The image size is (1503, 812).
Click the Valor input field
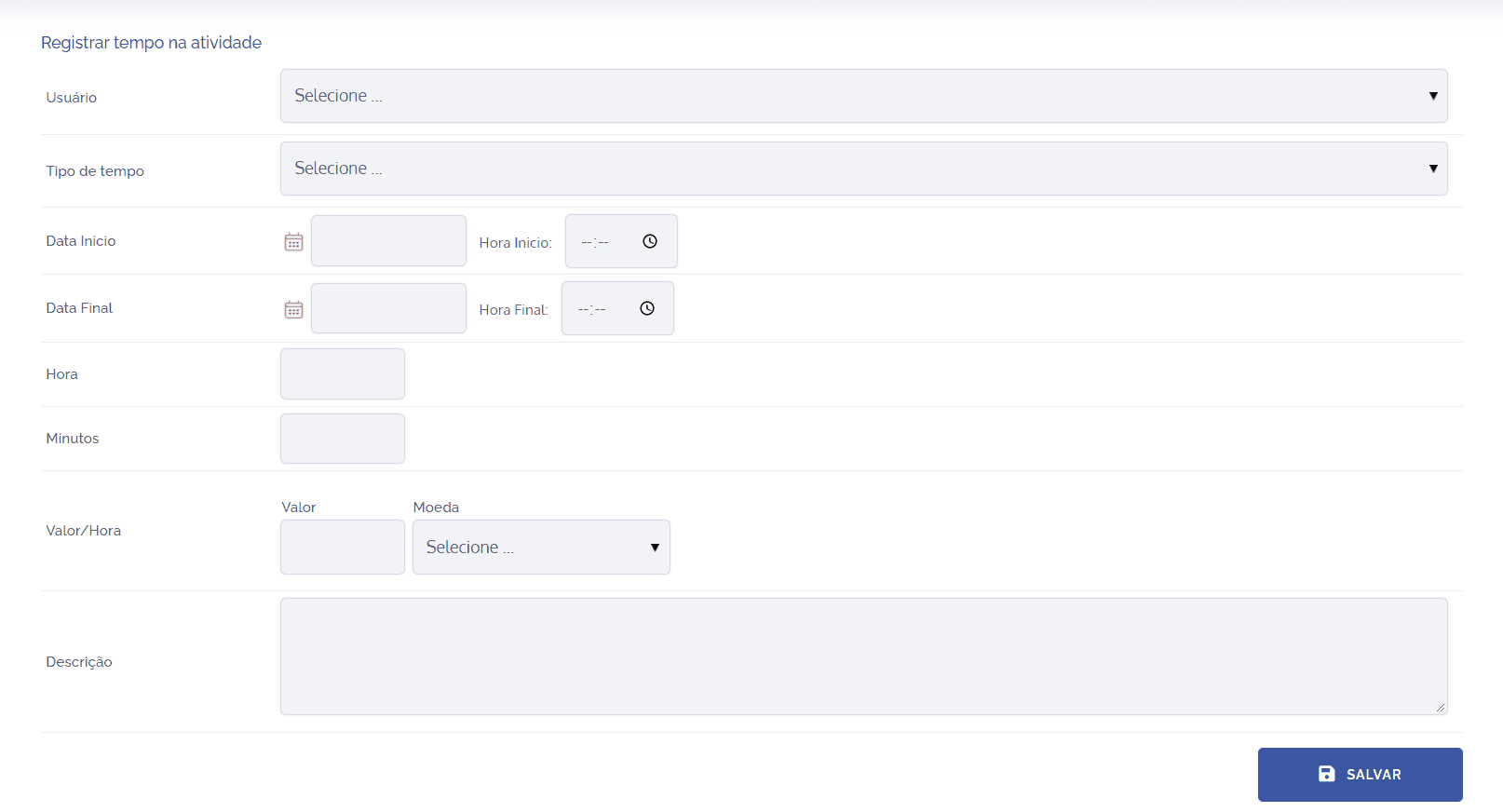[x=343, y=547]
